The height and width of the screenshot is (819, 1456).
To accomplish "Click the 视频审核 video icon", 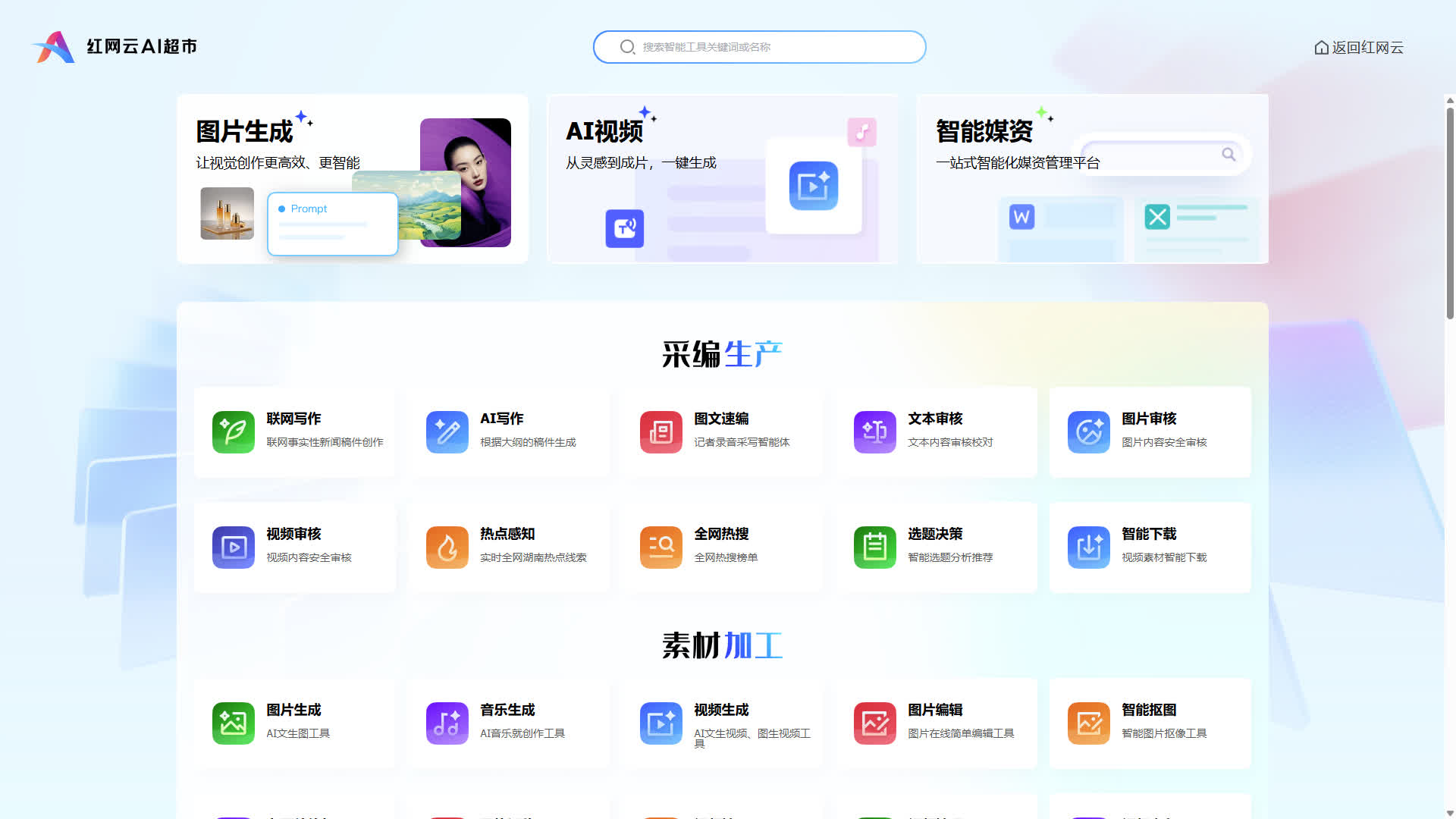I will click(233, 548).
